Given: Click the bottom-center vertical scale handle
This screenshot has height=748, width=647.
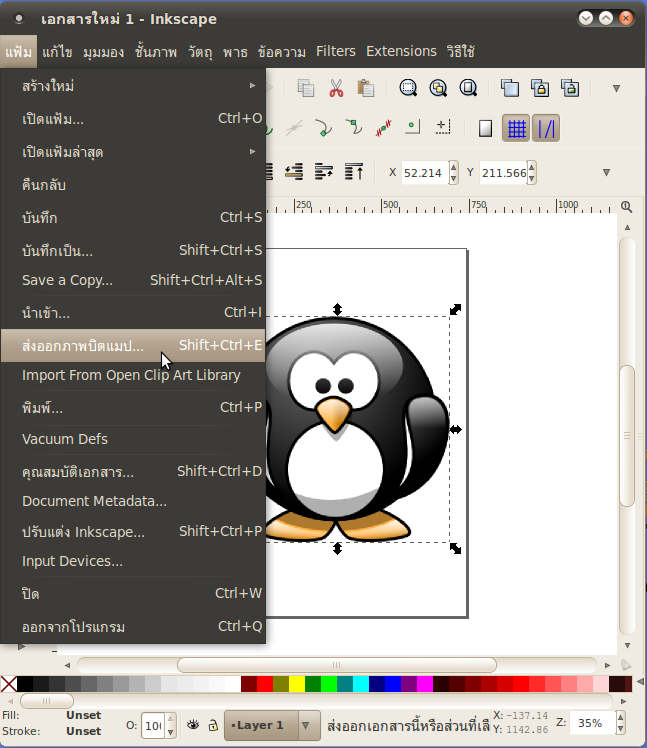Looking at the screenshot, I should [x=337, y=549].
